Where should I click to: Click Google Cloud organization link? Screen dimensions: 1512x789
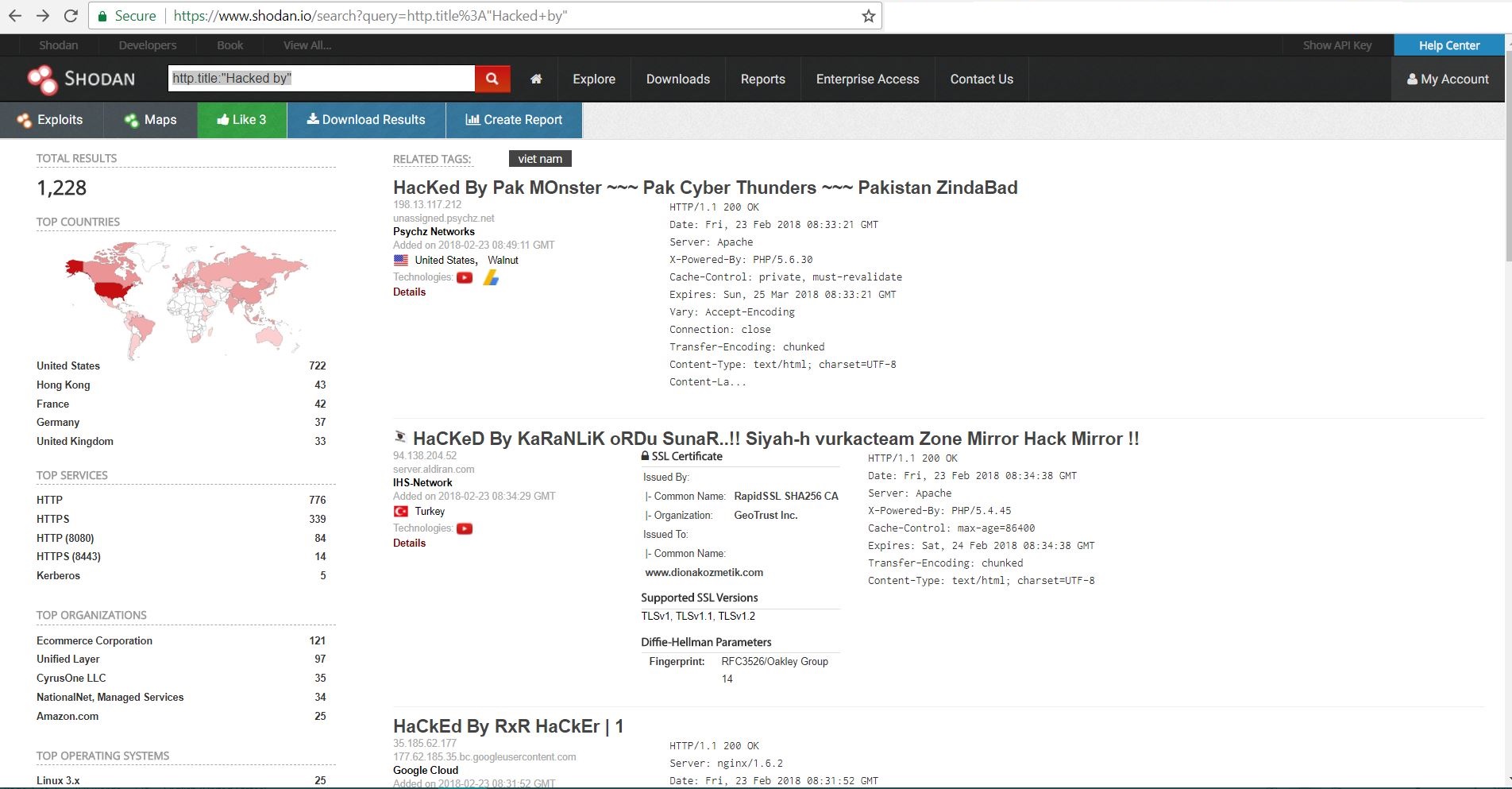click(426, 770)
